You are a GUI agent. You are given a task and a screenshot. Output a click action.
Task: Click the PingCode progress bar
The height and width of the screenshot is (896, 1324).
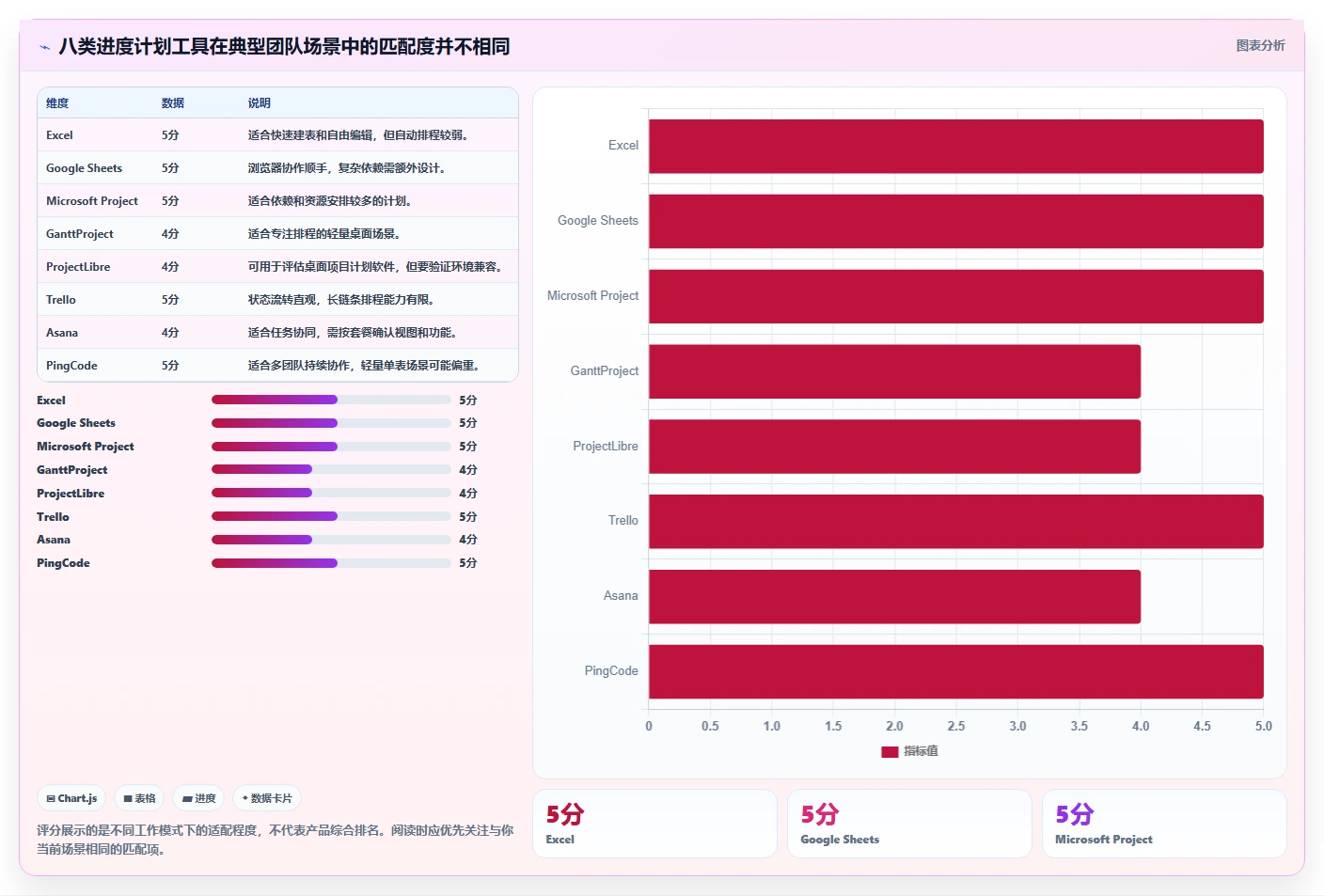coord(331,563)
